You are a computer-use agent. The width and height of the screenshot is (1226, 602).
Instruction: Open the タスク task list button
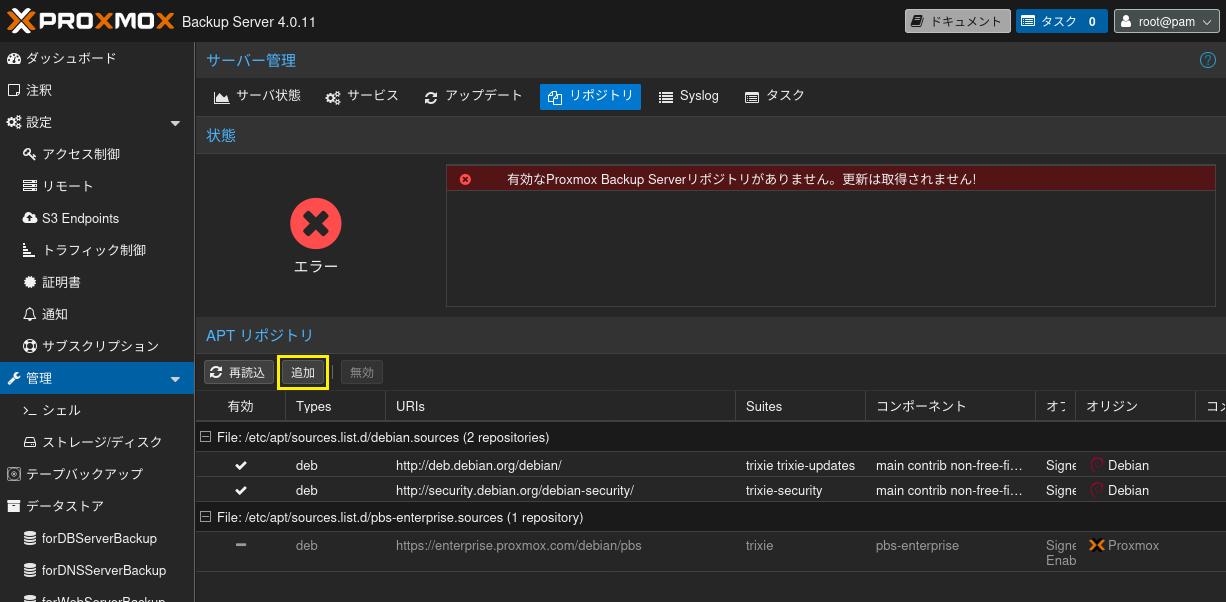1061,21
